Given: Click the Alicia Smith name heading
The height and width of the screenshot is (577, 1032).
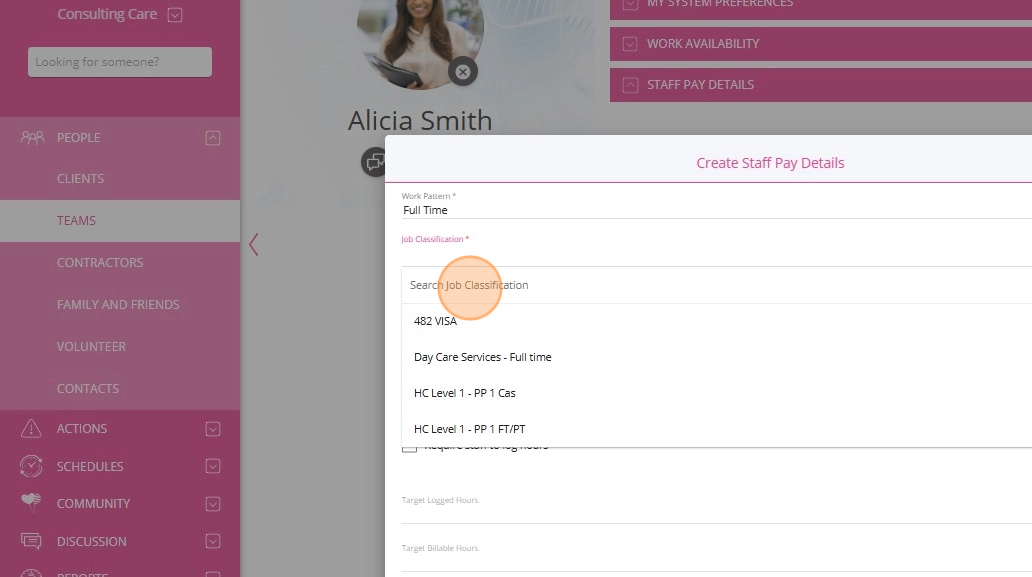Looking at the screenshot, I should point(420,120).
